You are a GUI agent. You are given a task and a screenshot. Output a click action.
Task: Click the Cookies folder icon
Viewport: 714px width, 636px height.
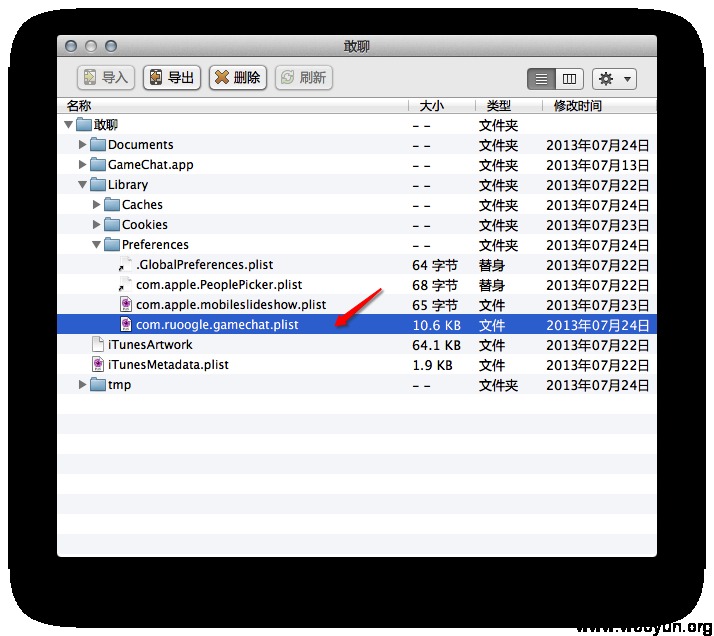click(112, 224)
